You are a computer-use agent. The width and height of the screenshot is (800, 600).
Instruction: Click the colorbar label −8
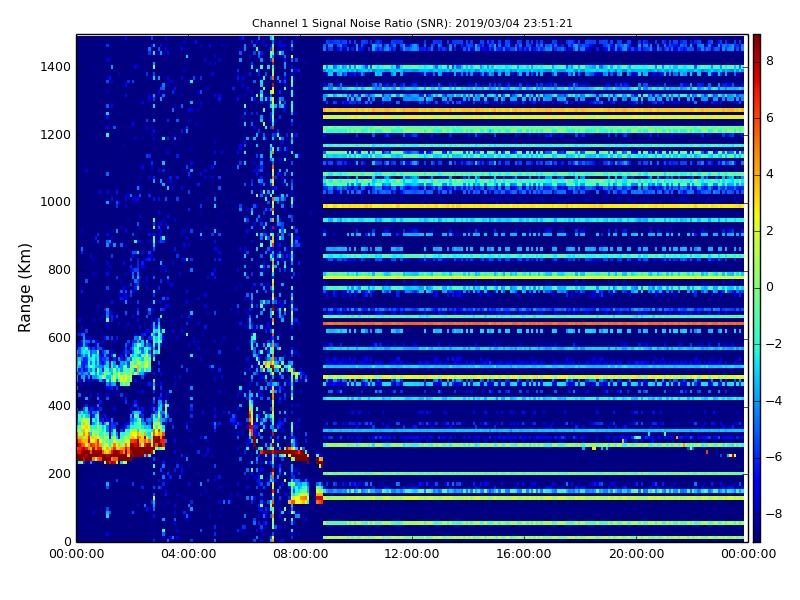[774, 514]
